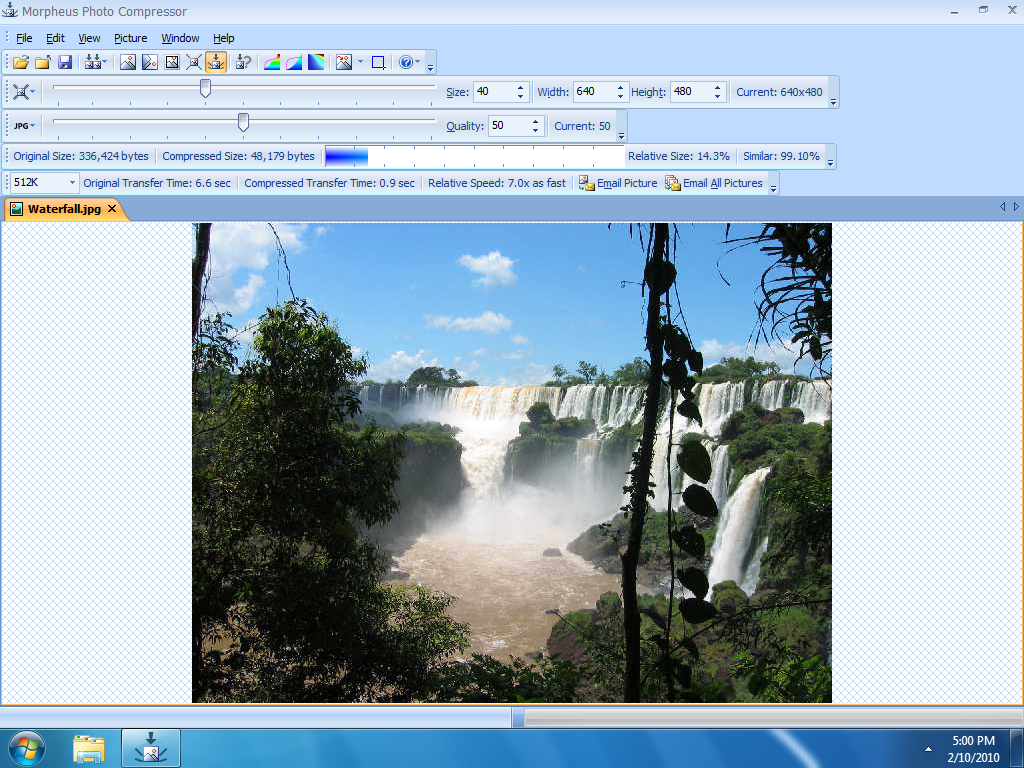This screenshot has height=768, width=1024.
Task: Click the rainbow curve adjustment icon
Action: pos(272,62)
